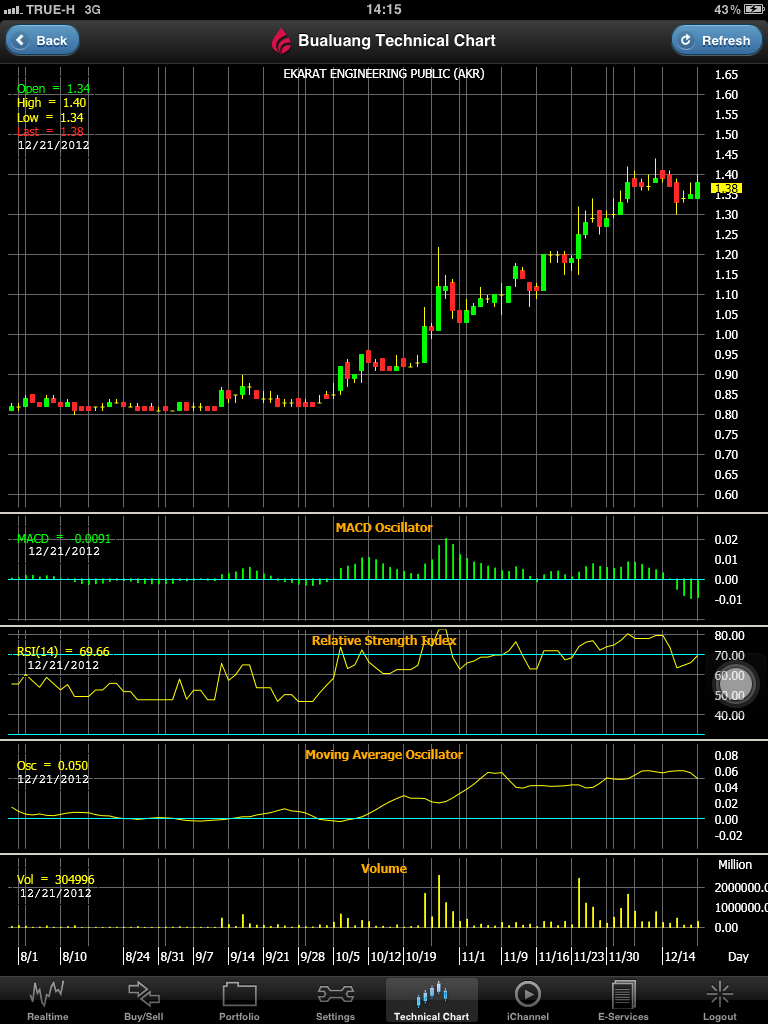The image size is (768, 1024).
Task: Select the Technical Chart tab
Action: 432,1000
